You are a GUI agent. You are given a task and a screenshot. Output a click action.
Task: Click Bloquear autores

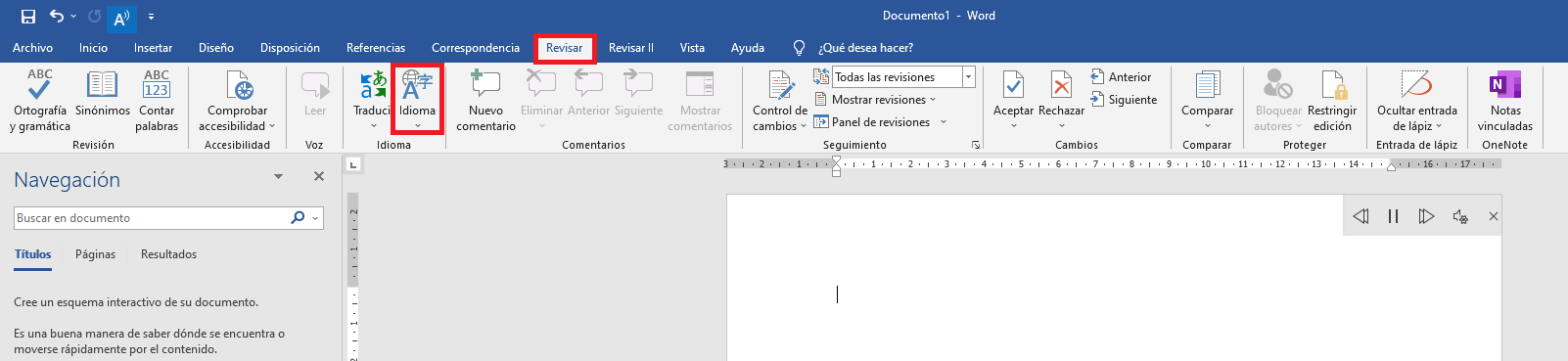click(x=1278, y=101)
